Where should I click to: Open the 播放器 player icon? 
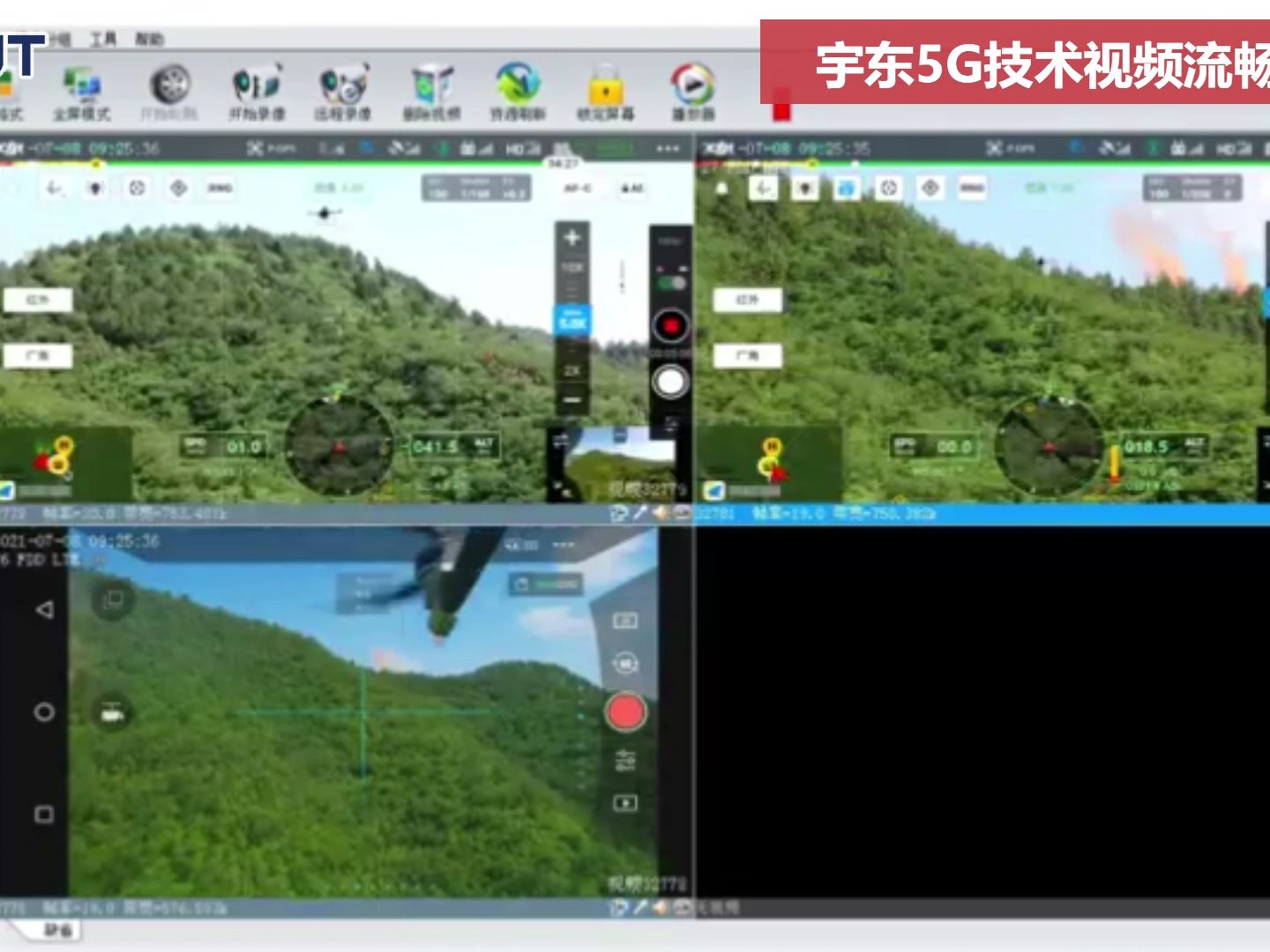click(691, 84)
